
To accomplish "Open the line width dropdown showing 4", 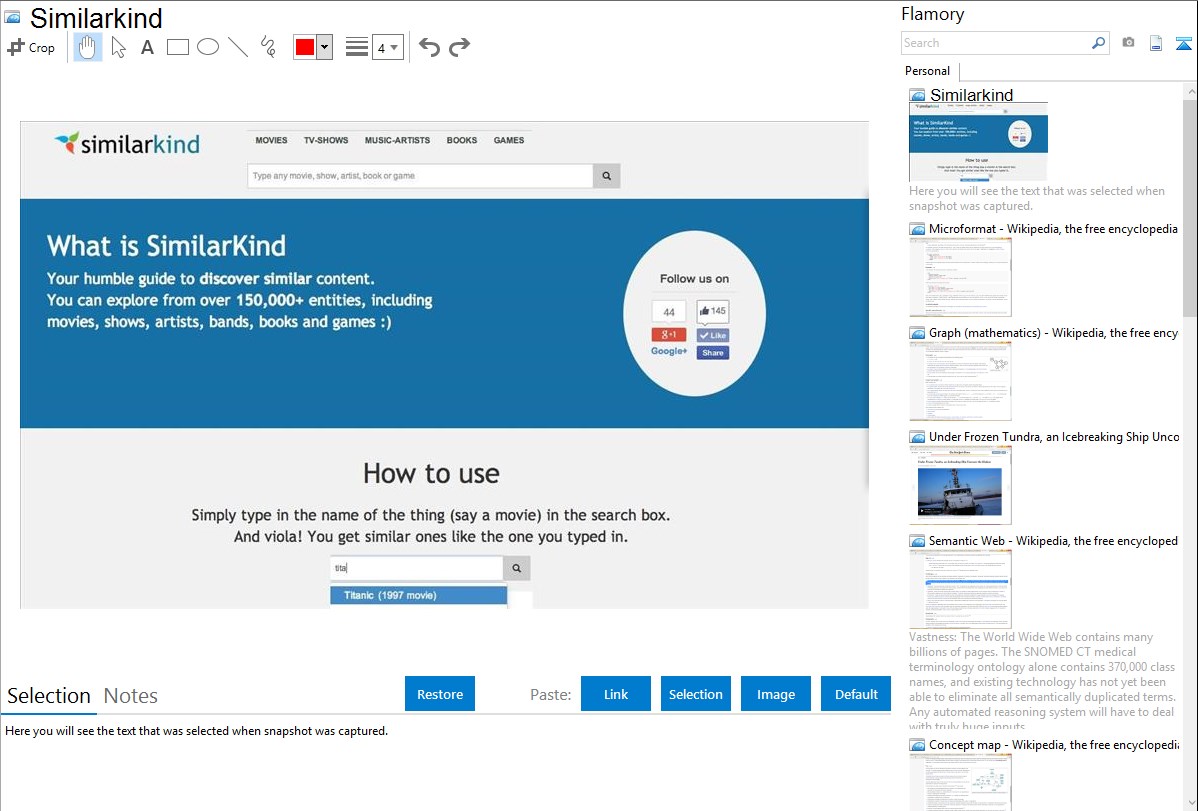I will 387,47.
